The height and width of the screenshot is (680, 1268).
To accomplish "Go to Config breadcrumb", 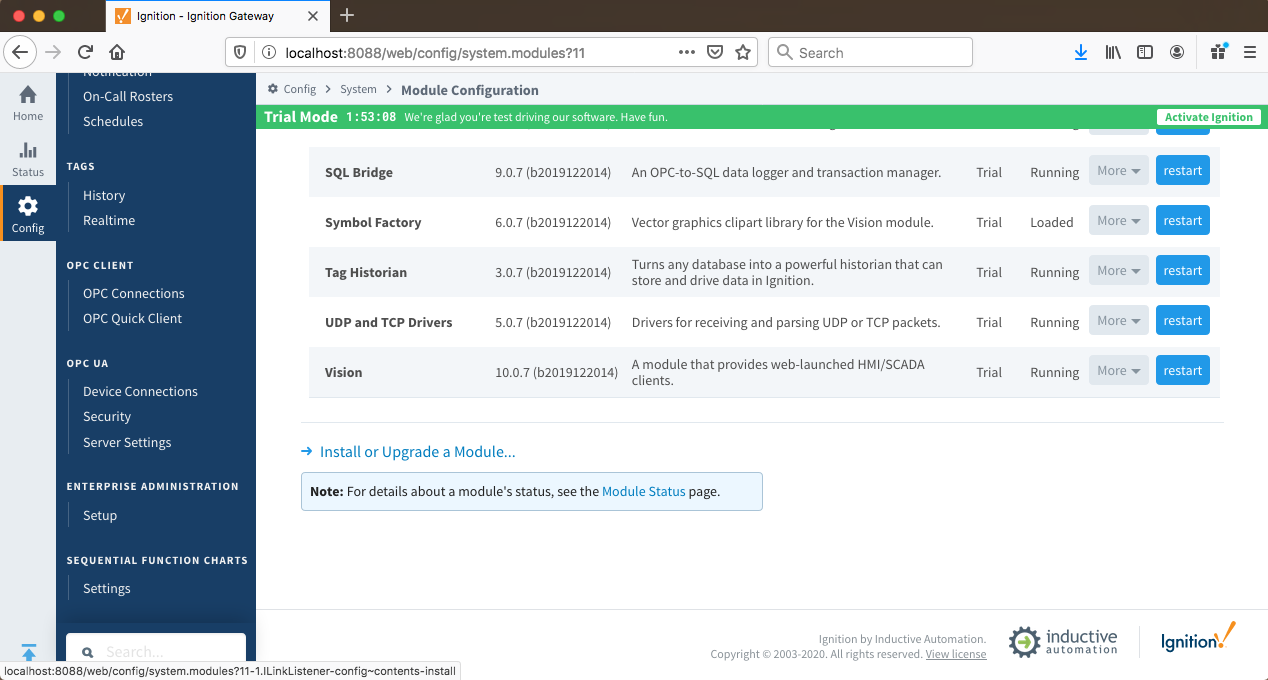I will [300, 89].
